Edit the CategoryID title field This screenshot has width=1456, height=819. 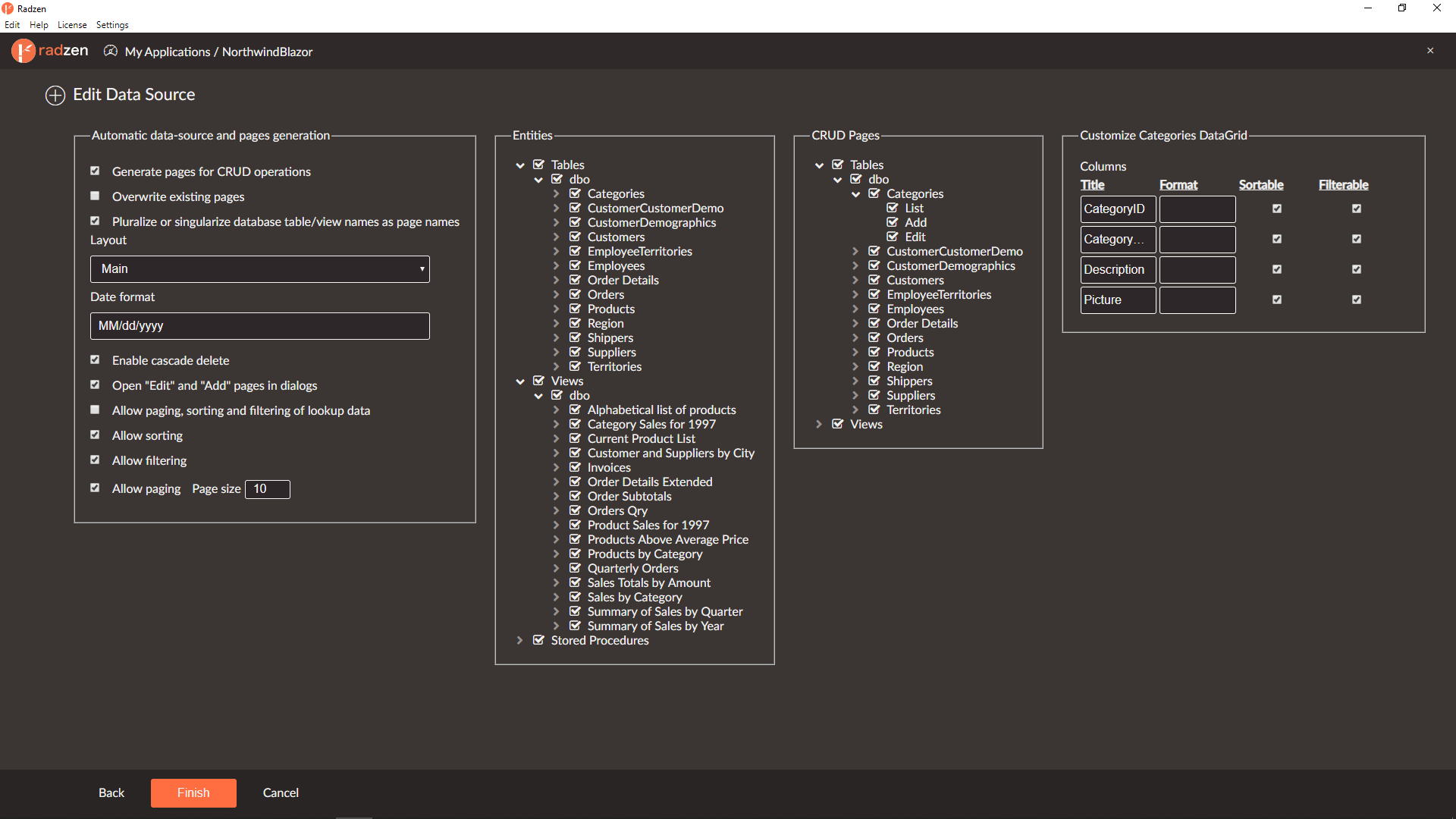[1119, 209]
